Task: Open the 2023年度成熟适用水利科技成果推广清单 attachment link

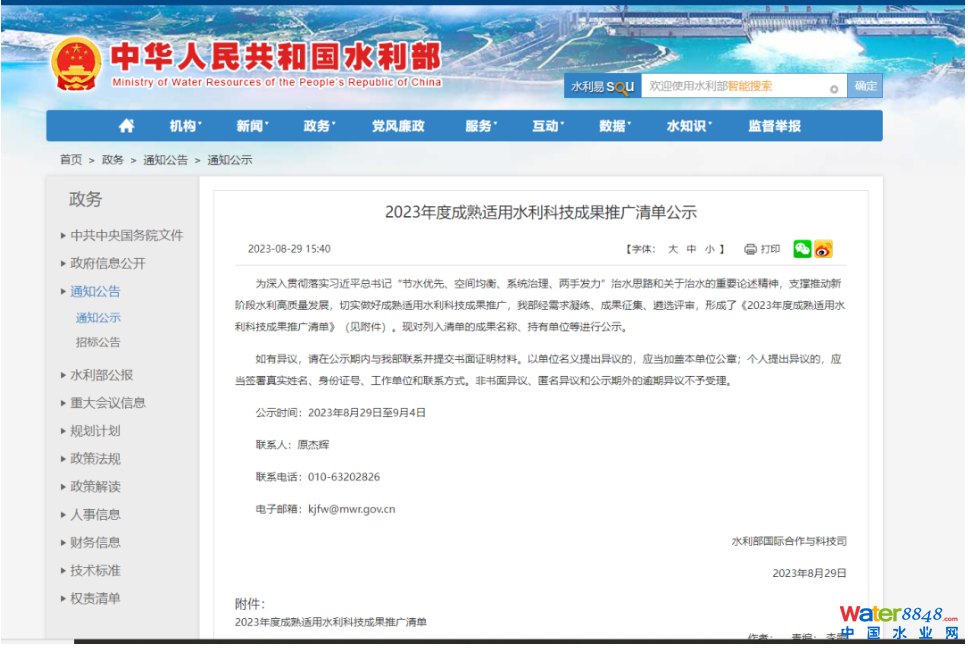Action: pyautogui.click(x=330, y=622)
